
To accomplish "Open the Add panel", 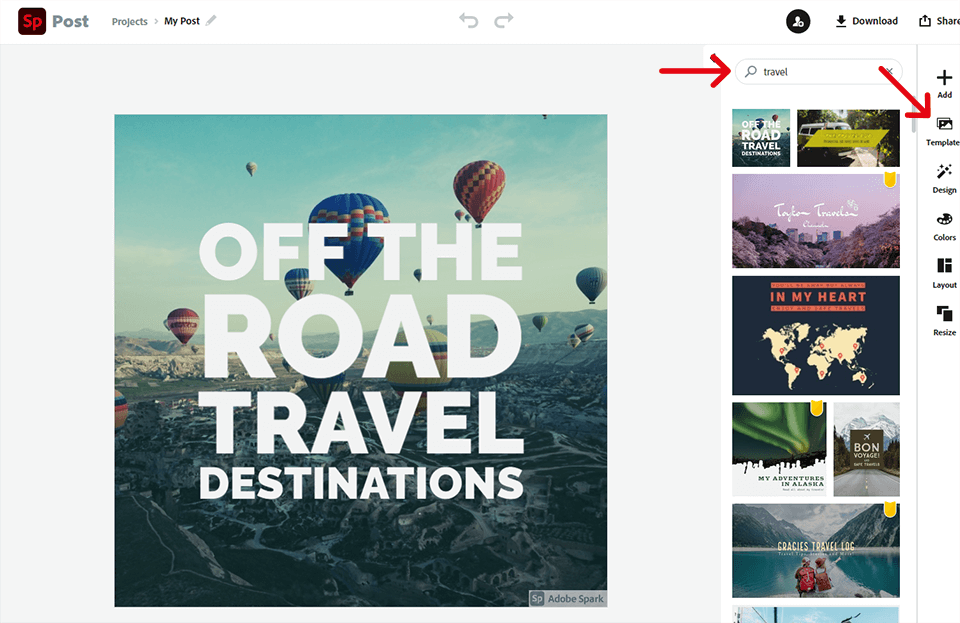I will (x=944, y=84).
